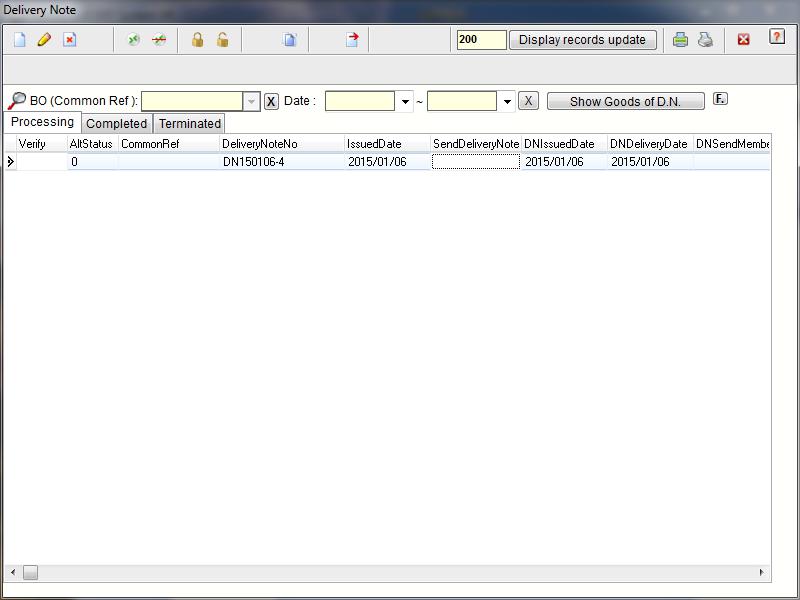Click the CommonRef column header
The height and width of the screenshot is (600, 800).
click(169, 144)
